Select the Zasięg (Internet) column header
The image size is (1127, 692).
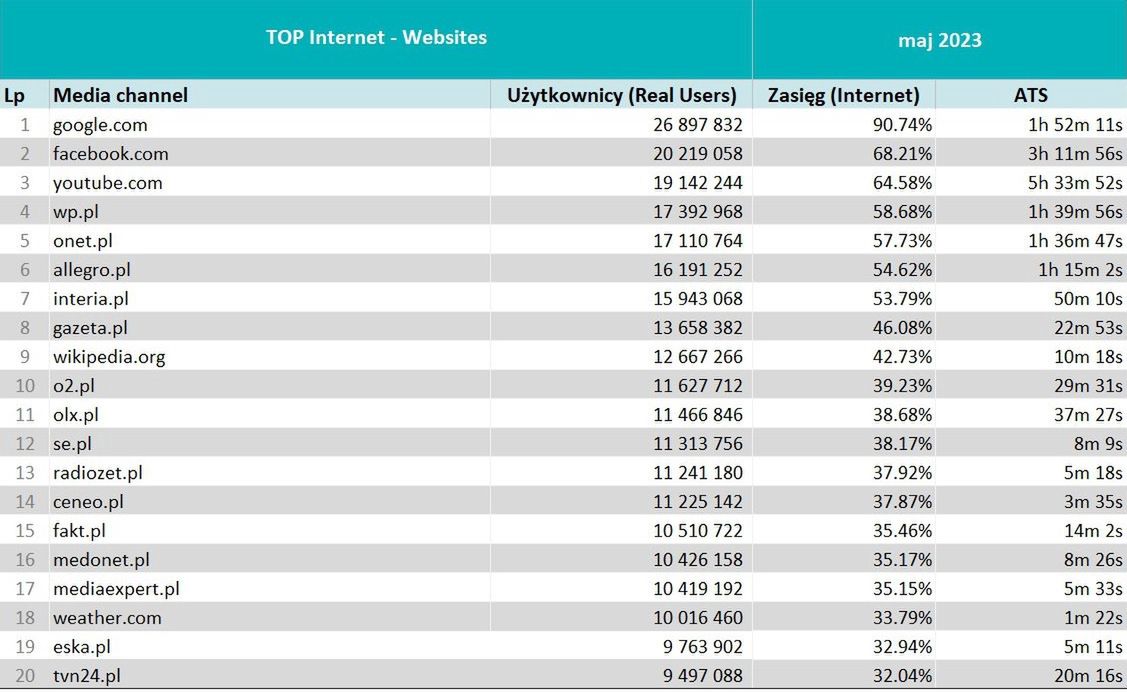click(x=843, y=96)
